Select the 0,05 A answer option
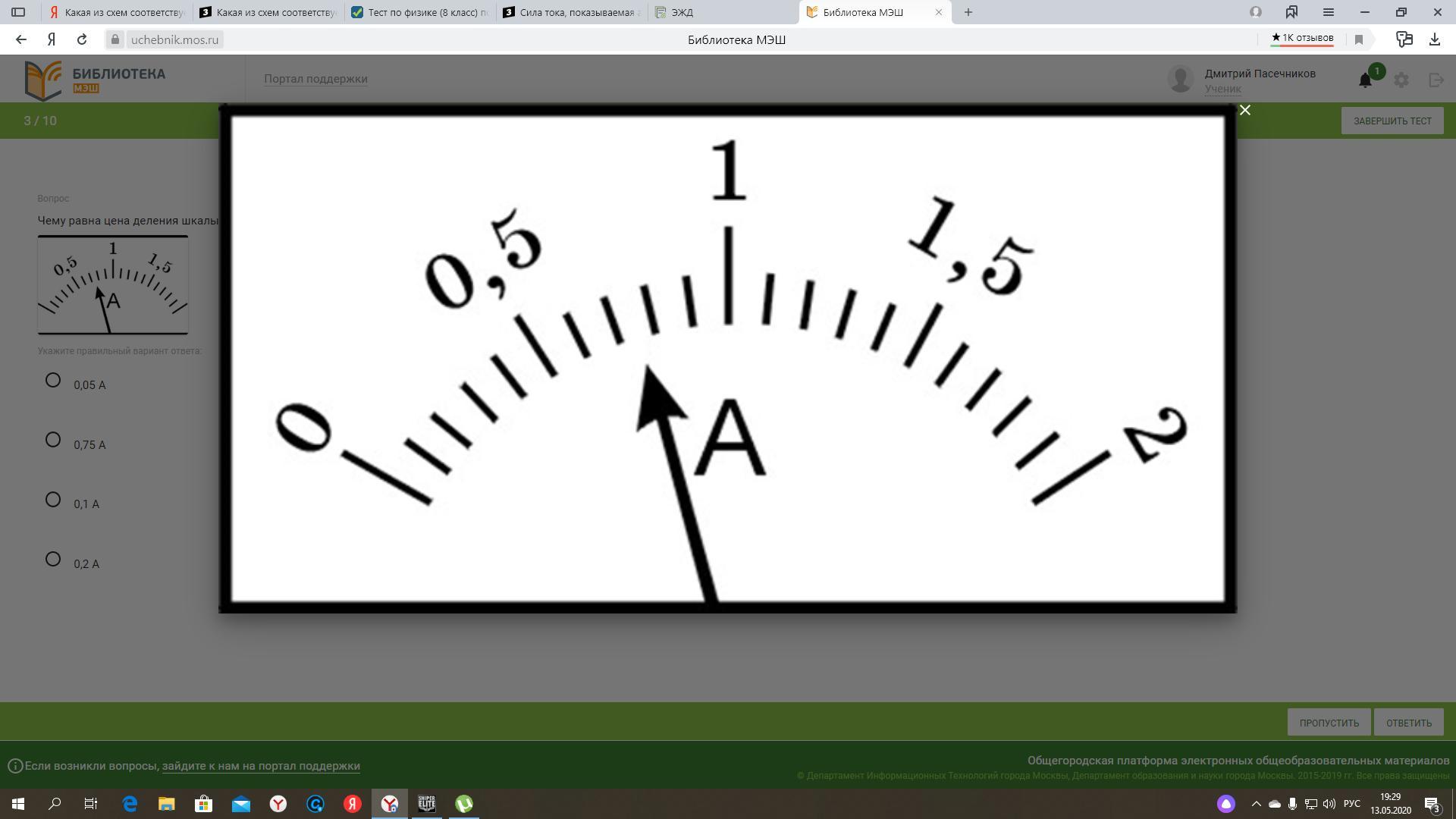 pyautogui.click(x=53, y=381)
